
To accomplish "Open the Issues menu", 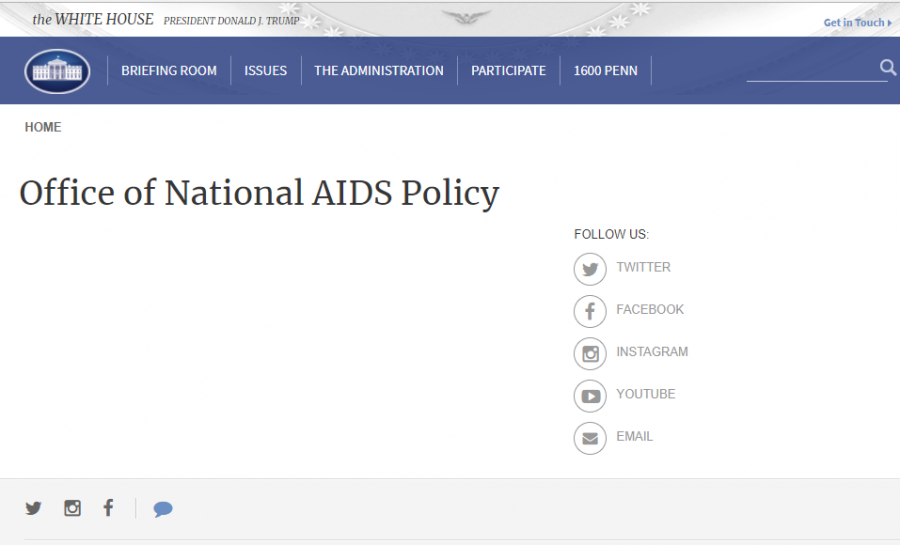I will pyautogui.click(x=266, y=71).
